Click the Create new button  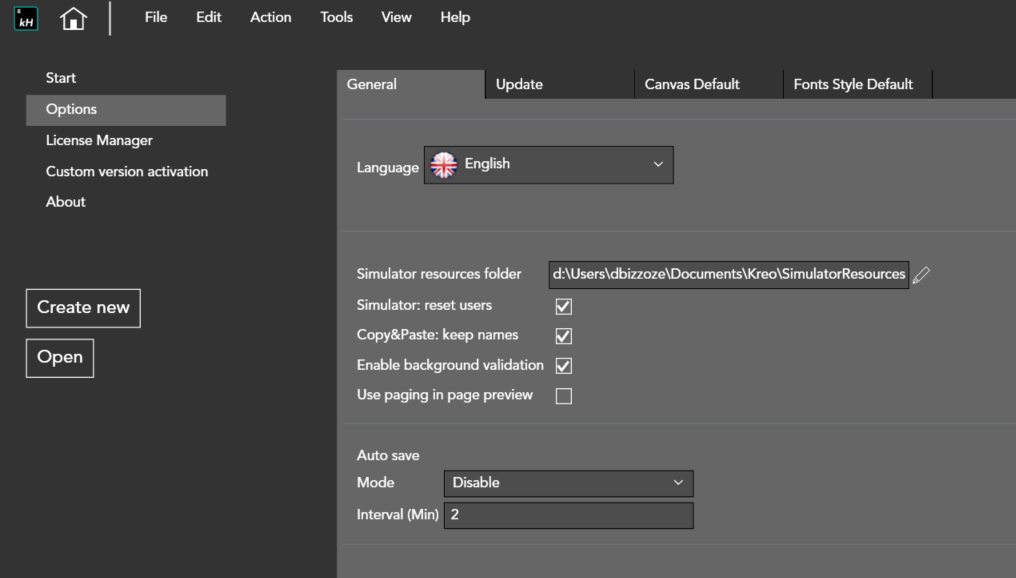(83, 308)
